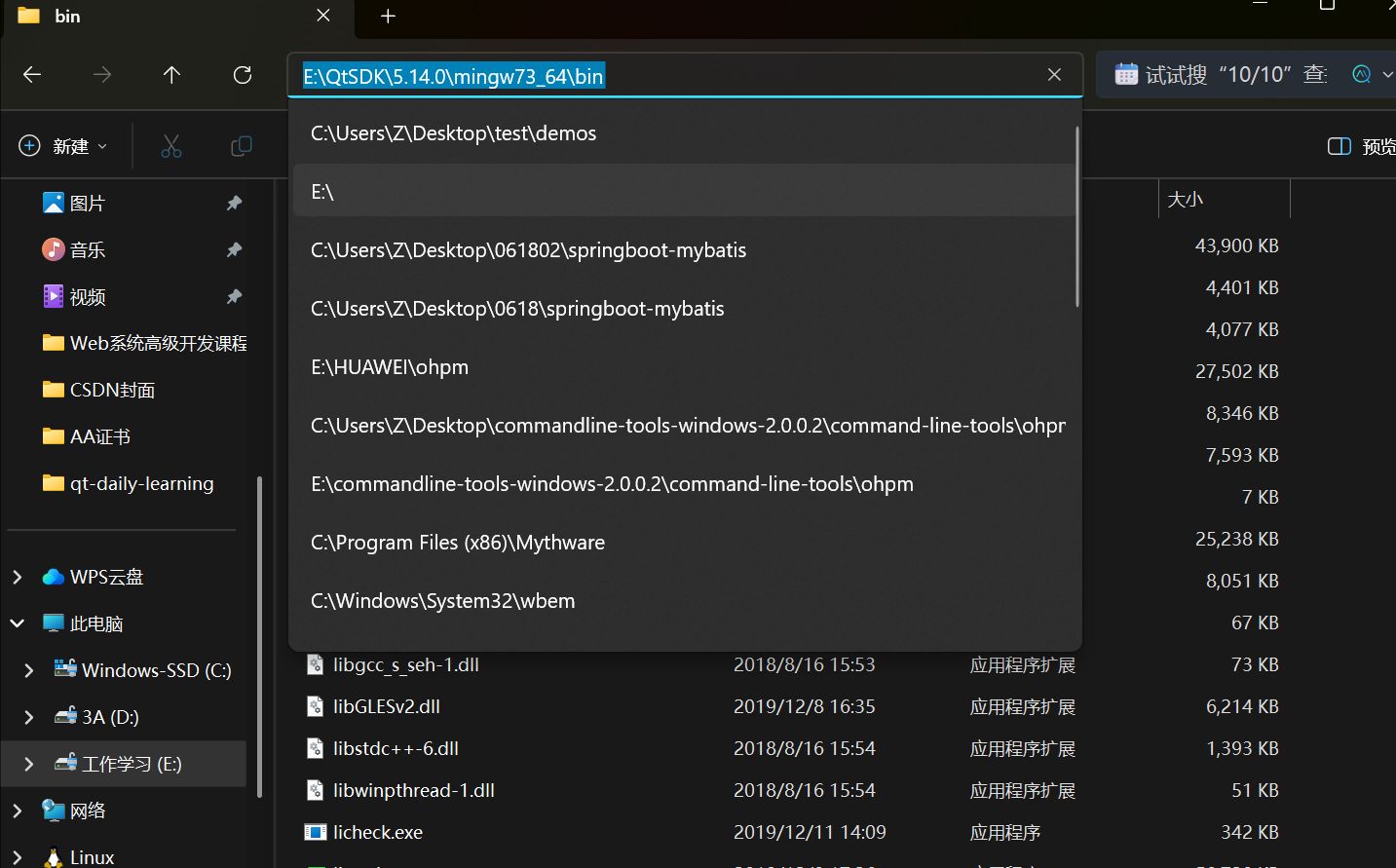
Task: Click the search box 试试搜
Action: click(1222, 75)
